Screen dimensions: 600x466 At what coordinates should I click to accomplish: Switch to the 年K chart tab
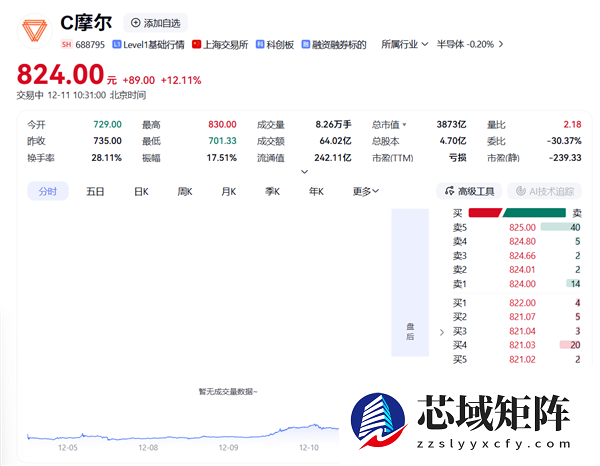click(x=316, y=191)
